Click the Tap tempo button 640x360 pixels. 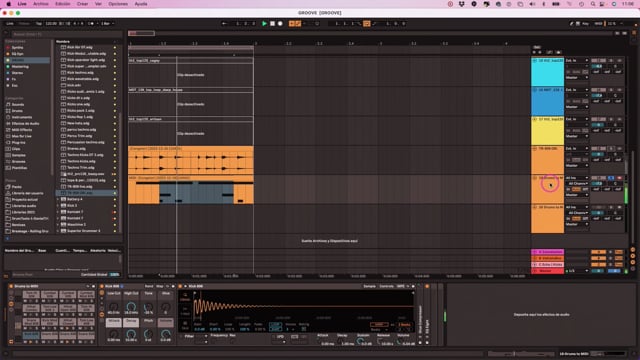(x=39, y=24)
